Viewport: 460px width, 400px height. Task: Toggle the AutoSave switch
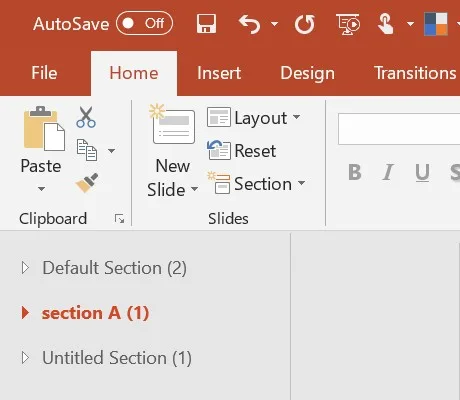coord(144,23)
